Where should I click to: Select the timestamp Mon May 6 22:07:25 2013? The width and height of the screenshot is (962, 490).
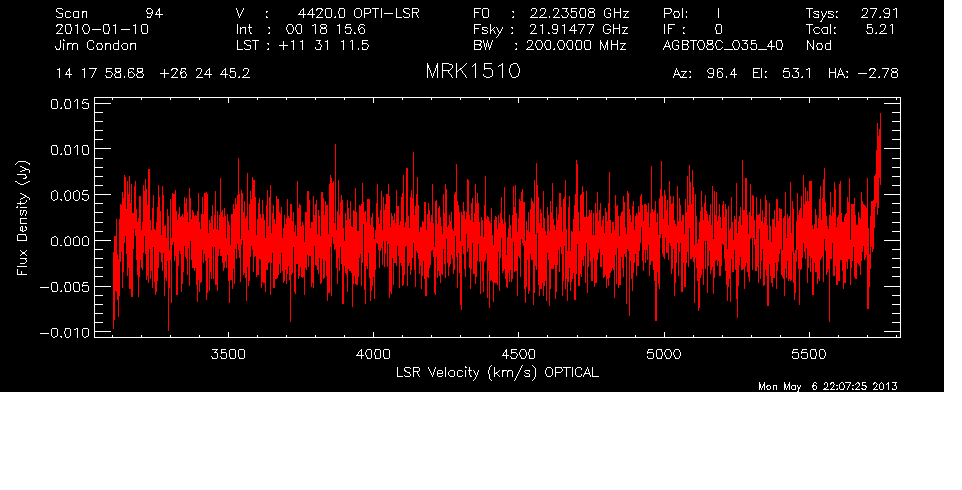coord(828,386)
